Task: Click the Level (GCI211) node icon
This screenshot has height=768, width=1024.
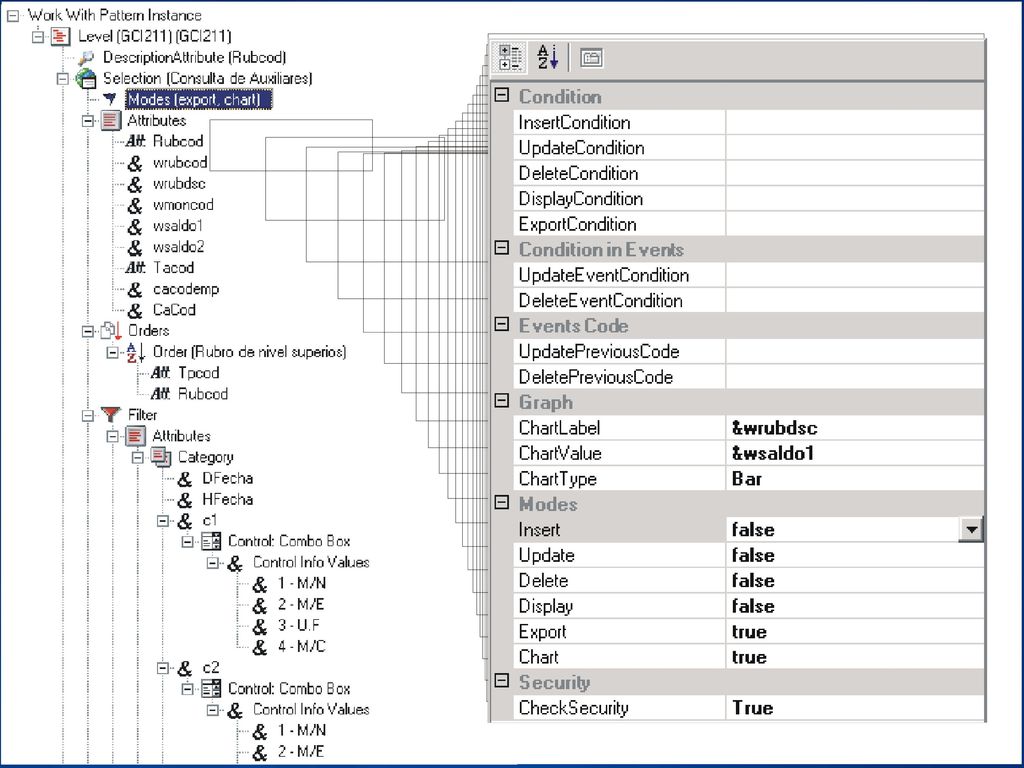Action: [60, 36]
